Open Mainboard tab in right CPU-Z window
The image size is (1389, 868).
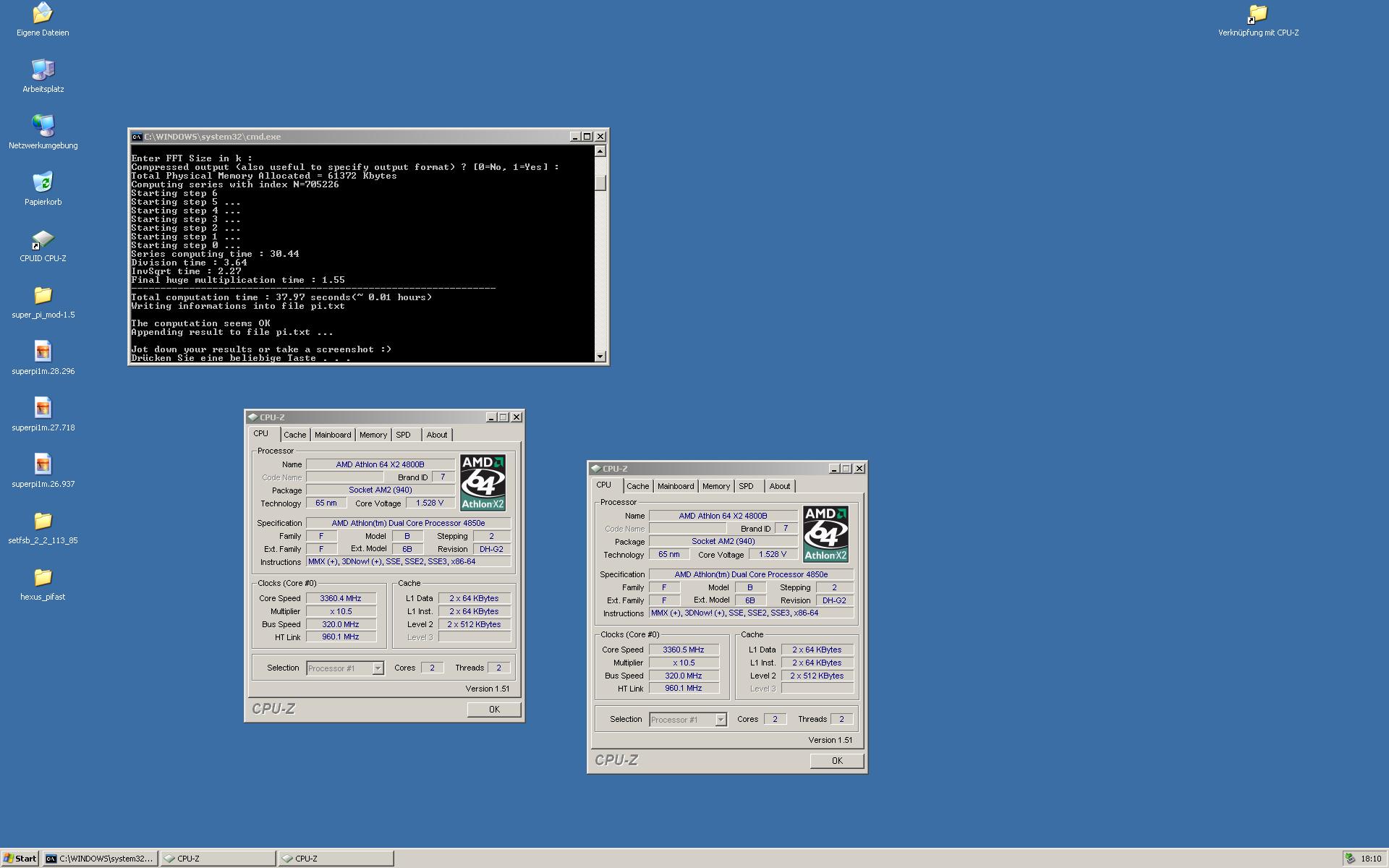coord(676,486)
